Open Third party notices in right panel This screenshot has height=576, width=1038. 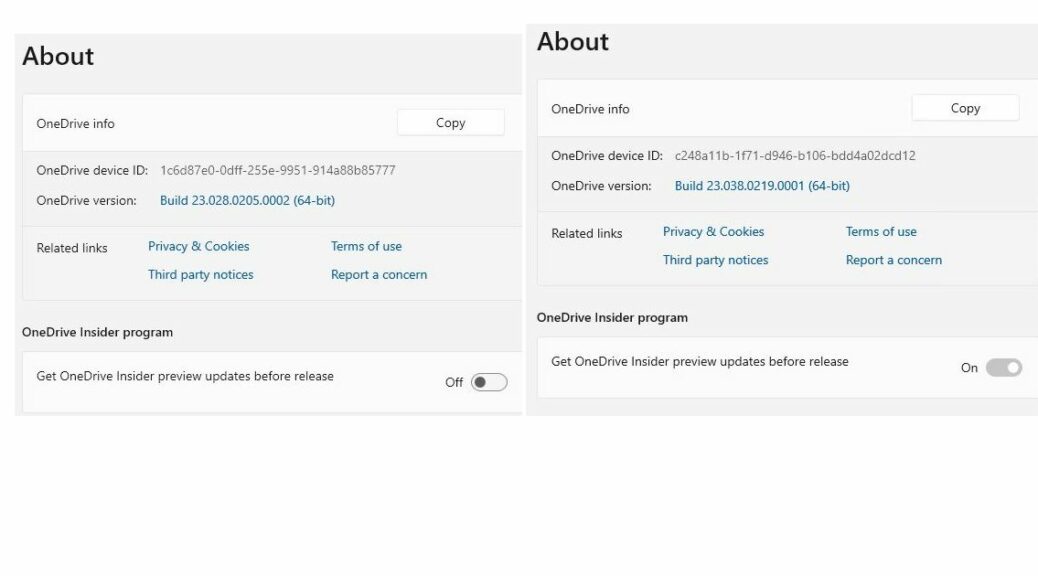(716, 260)
